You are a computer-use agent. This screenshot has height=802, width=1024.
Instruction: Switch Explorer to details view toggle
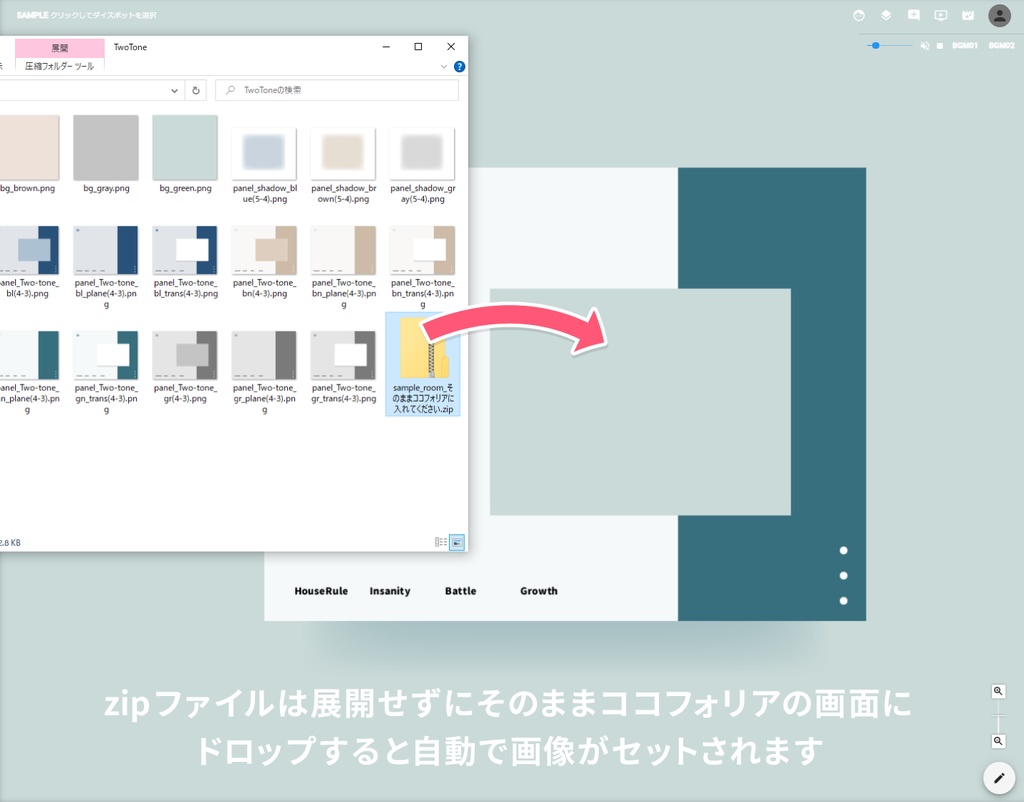tap(440, 541)
